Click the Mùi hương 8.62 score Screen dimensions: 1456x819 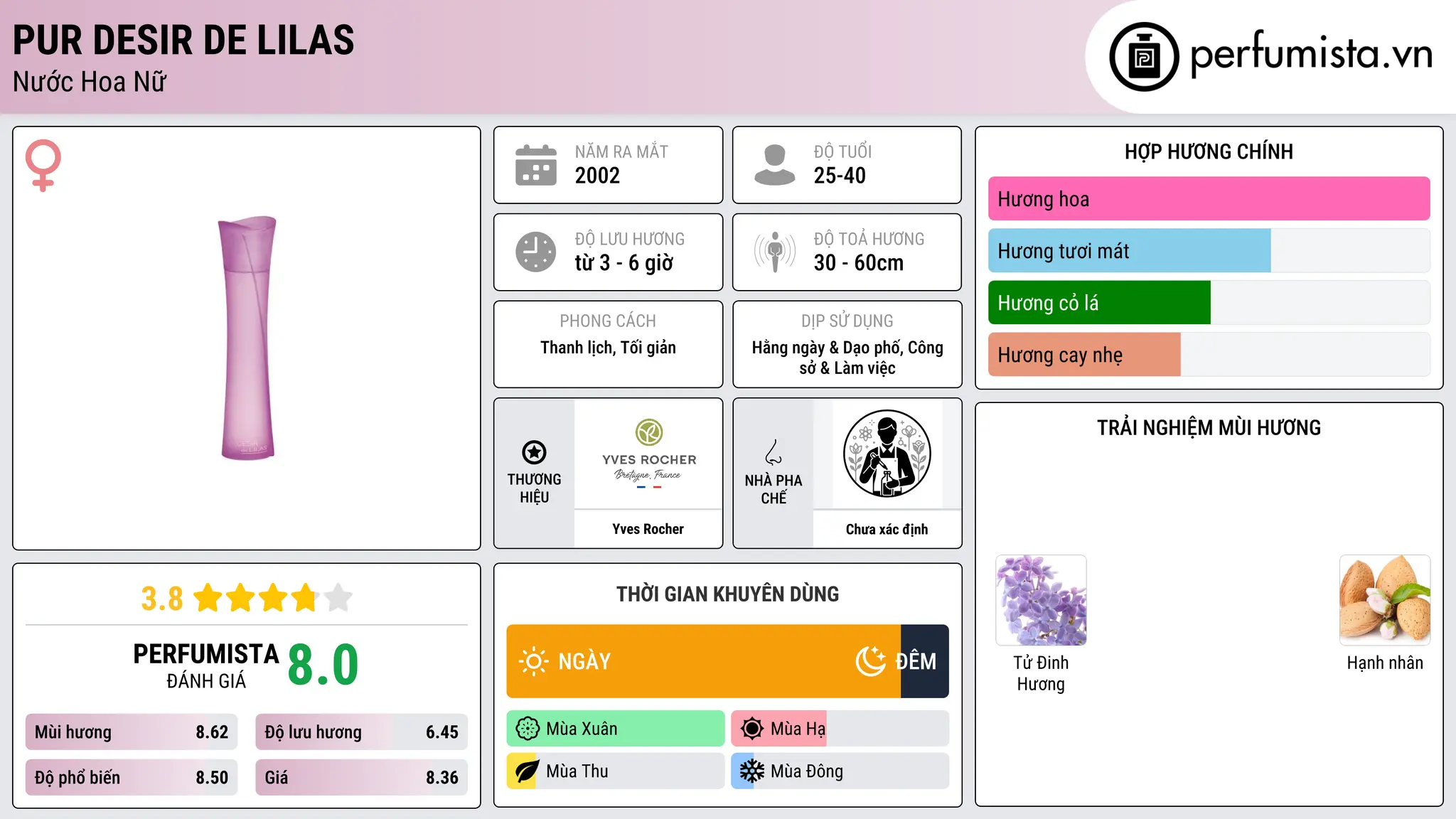click(132, 732)
